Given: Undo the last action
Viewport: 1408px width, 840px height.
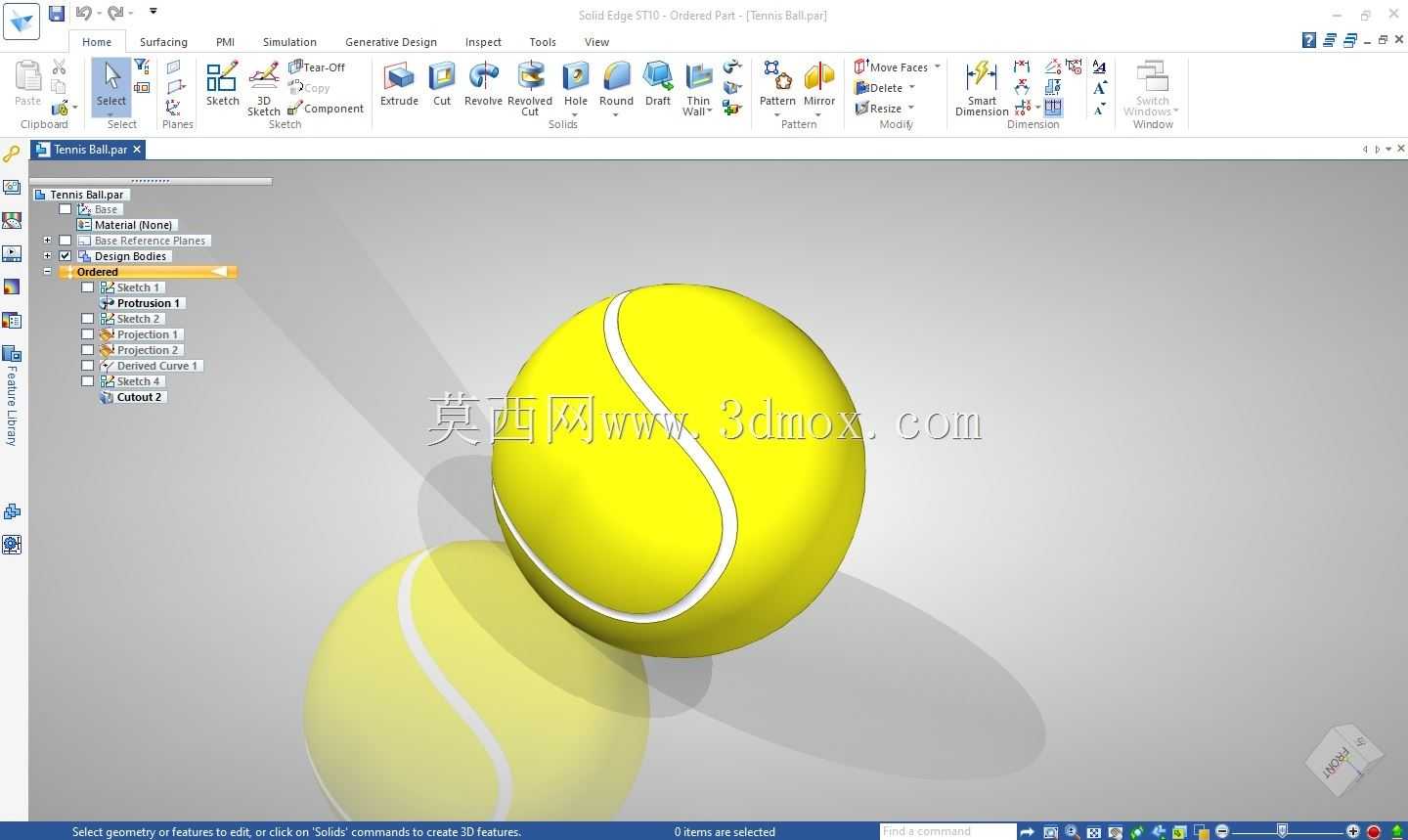Looking at the screenshot, I should pyautogui.click(x=84, y=13).
